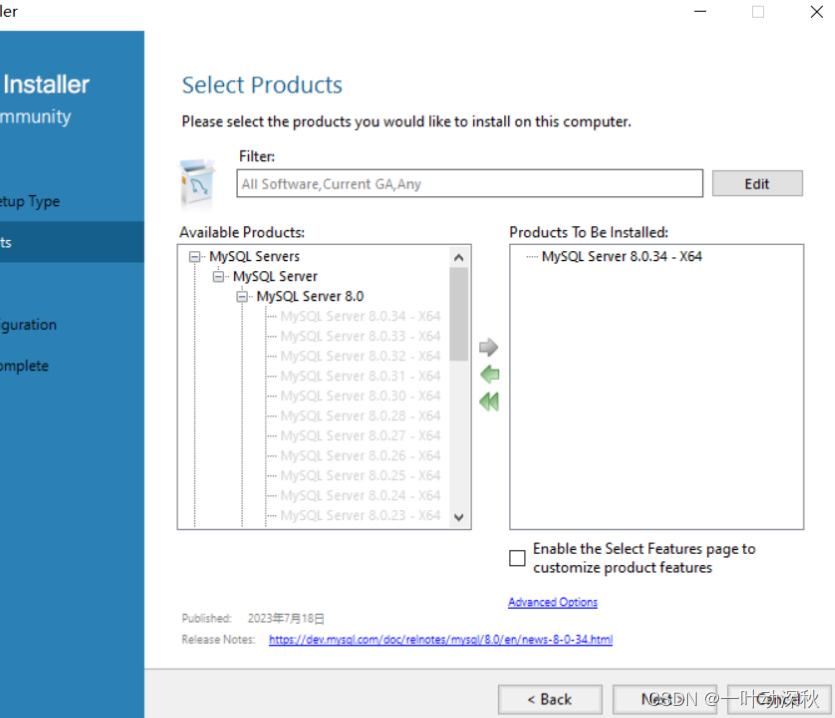
Task: Click the green remove-product left arrow
Action: point(489,374)
